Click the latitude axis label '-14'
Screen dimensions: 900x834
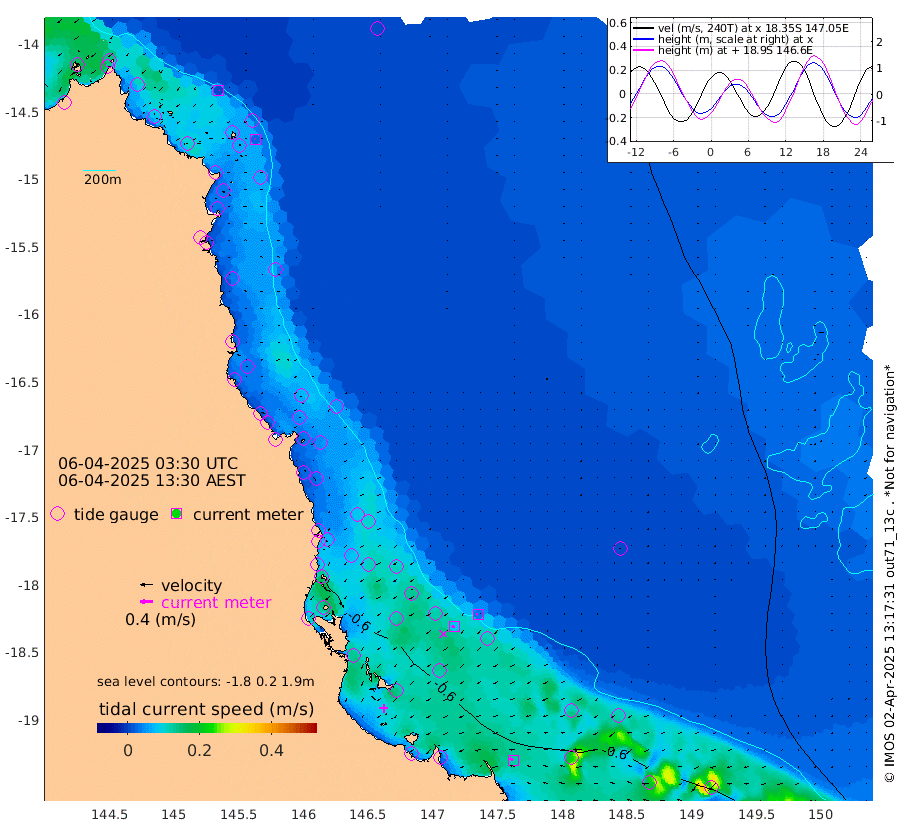pyautogui.click(x=29, y=44)
